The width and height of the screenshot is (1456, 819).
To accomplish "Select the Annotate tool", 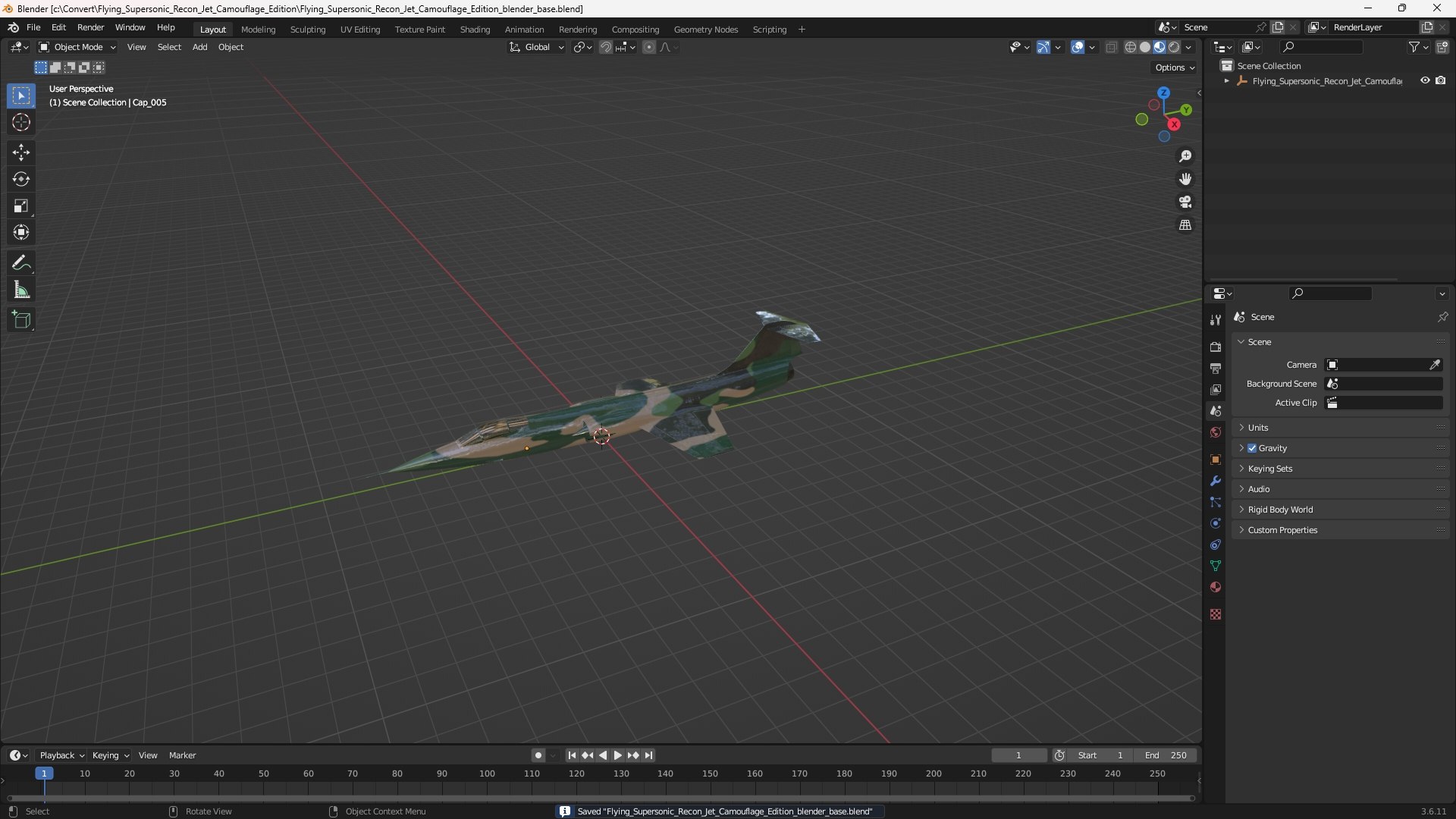I will pyautogui.click(x=21, y=263).
